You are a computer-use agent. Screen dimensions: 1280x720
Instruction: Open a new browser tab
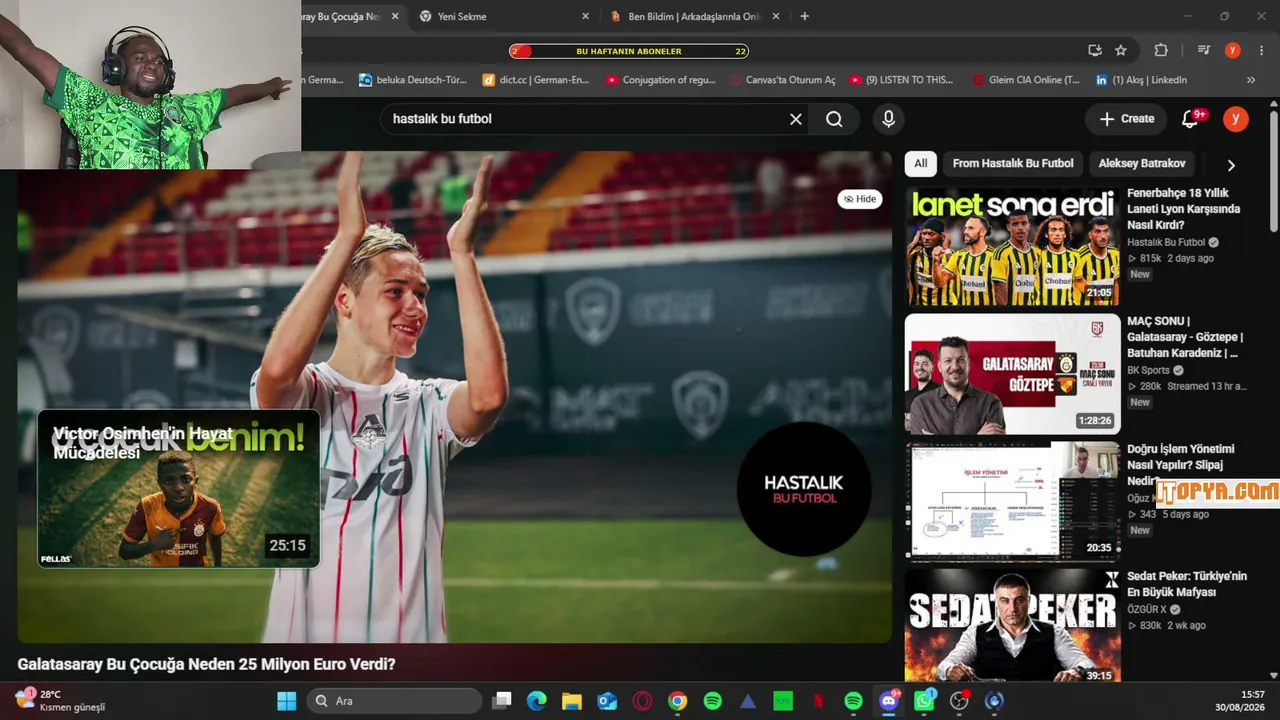coord(804,16)
